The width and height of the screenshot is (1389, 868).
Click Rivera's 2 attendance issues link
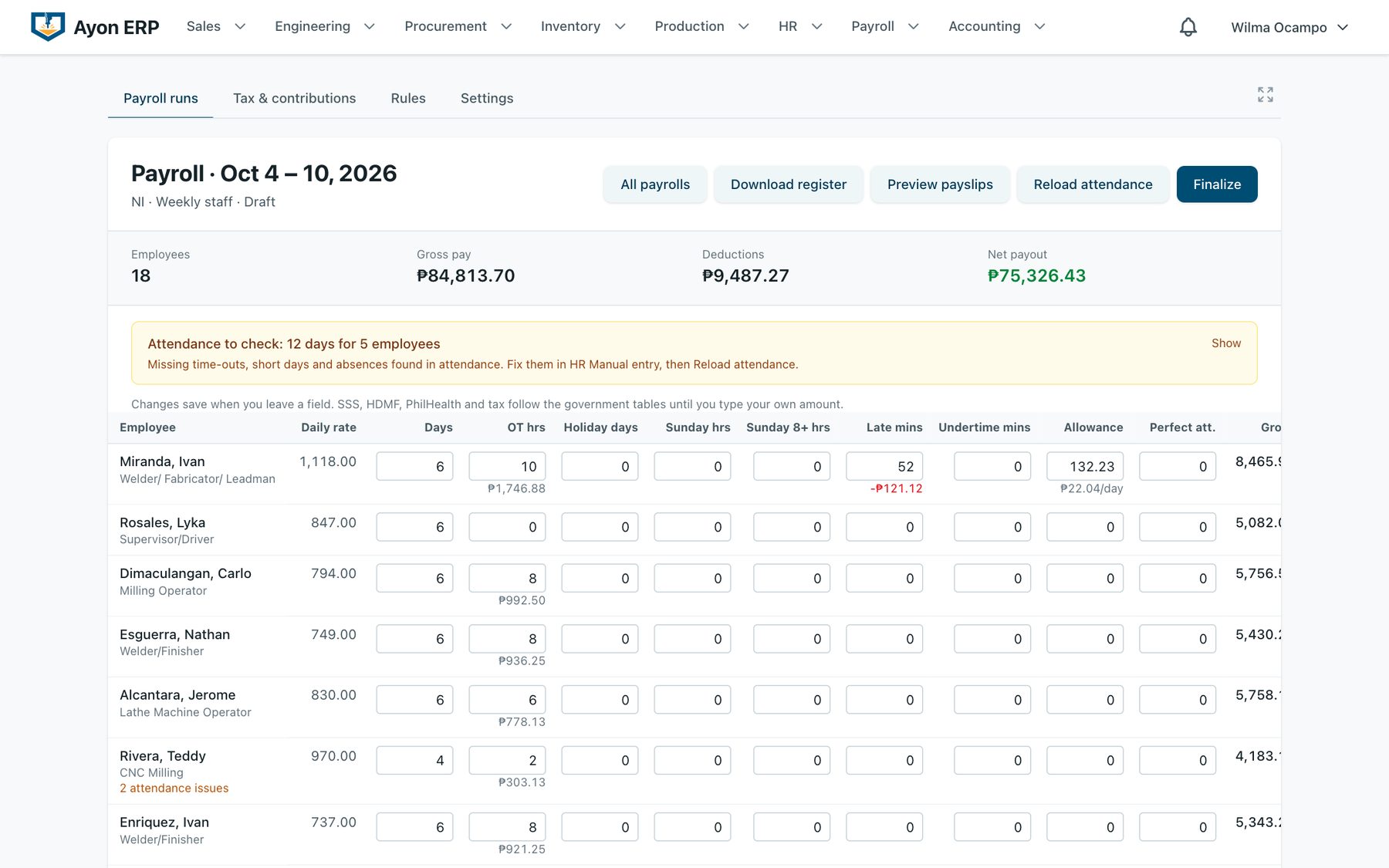[174, 789]
